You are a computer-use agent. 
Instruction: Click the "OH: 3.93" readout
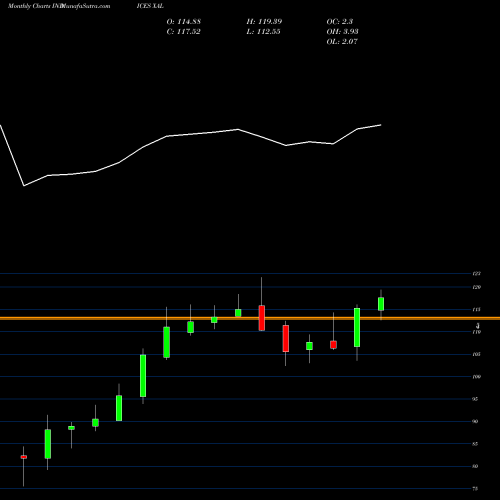pyautogui.click(x=342, y=32)
